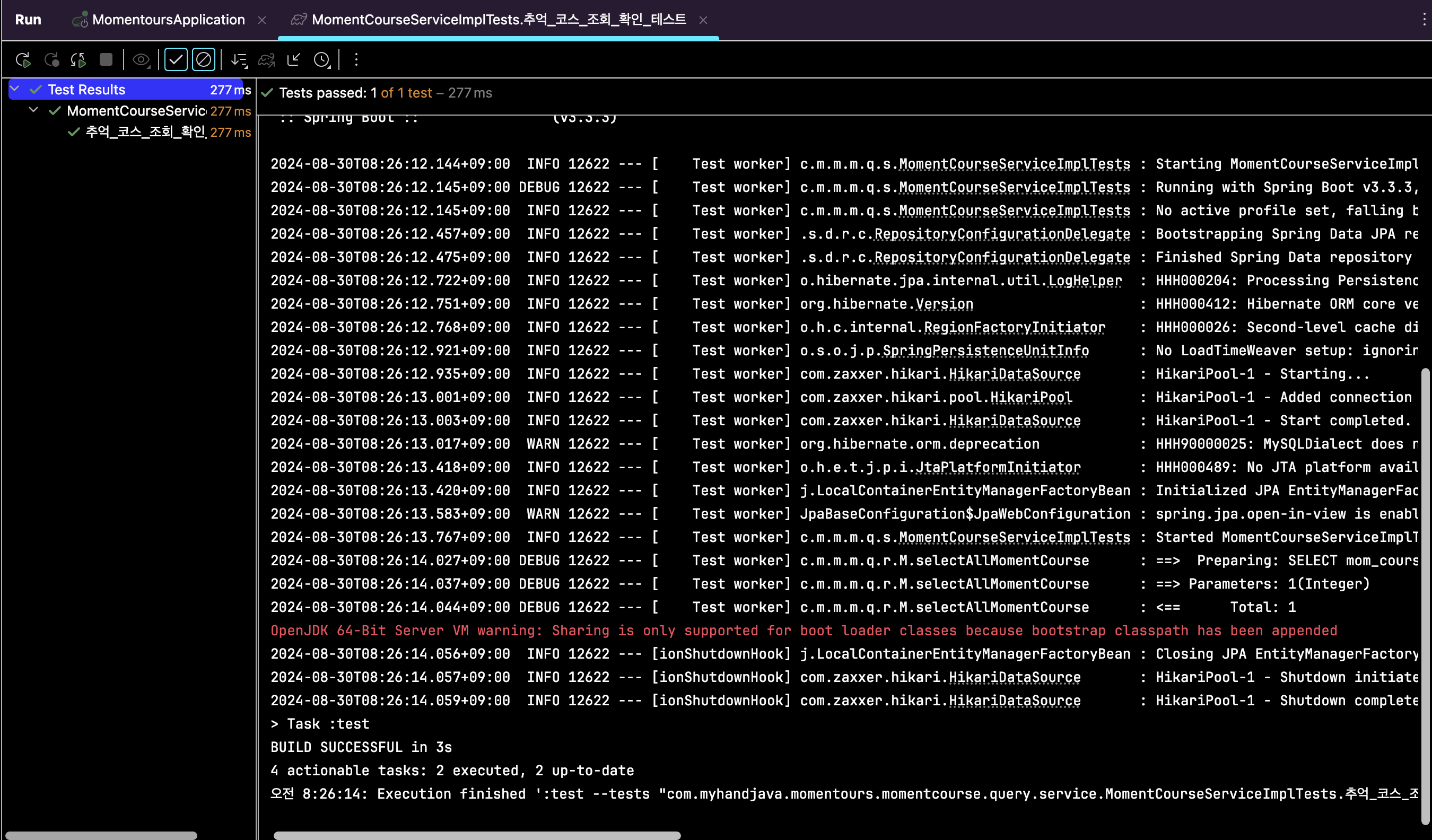
Task: Click the Run tool window label
Action: coord(28,20)
